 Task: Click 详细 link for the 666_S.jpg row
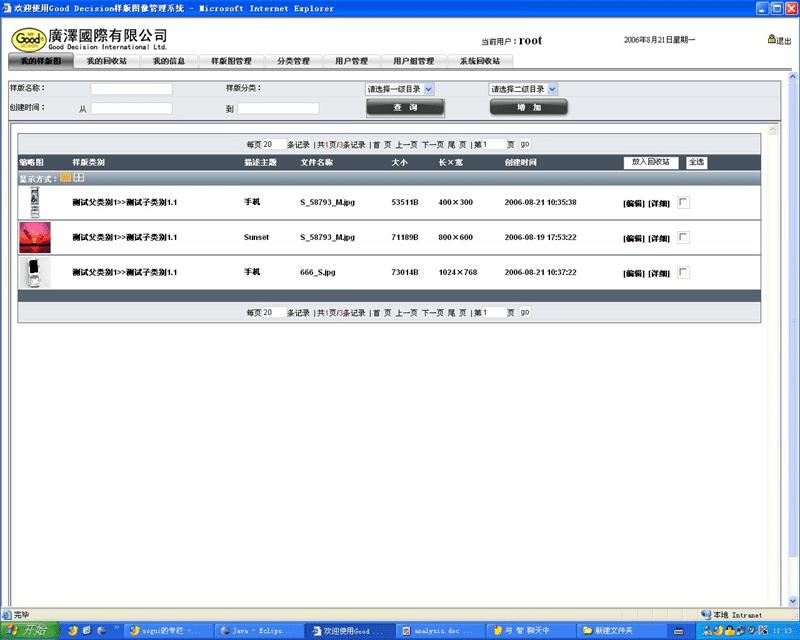click(x=659, y=273)
